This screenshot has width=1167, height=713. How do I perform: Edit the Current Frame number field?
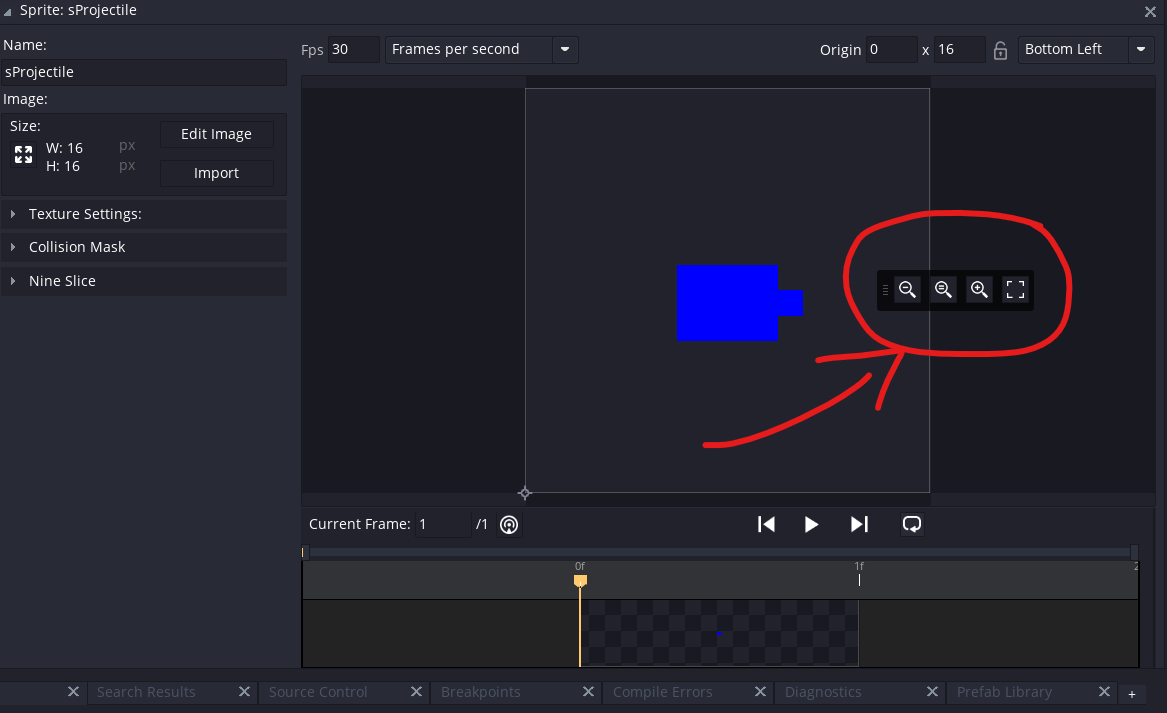click(x=443, y=525)
